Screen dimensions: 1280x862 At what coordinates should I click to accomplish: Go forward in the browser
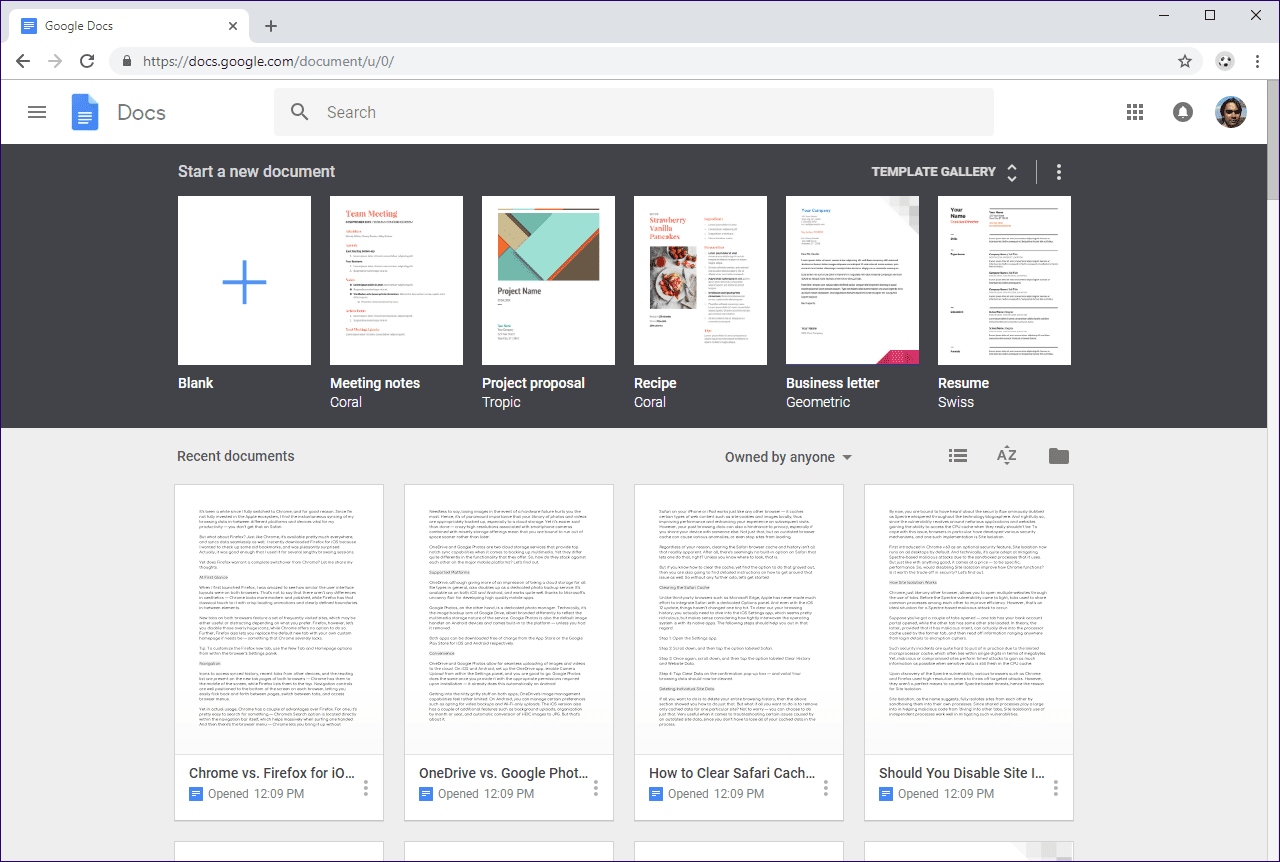click(x=55, y=61)
